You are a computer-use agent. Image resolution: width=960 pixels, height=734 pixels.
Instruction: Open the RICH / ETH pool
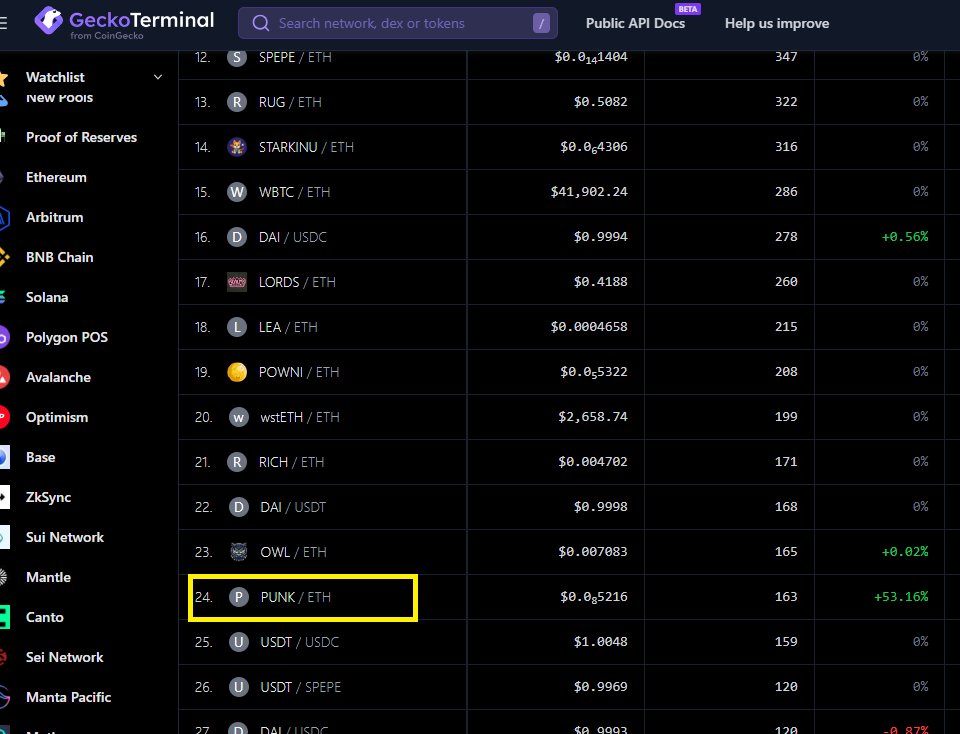pyautogui.click(x=291, y=462)
